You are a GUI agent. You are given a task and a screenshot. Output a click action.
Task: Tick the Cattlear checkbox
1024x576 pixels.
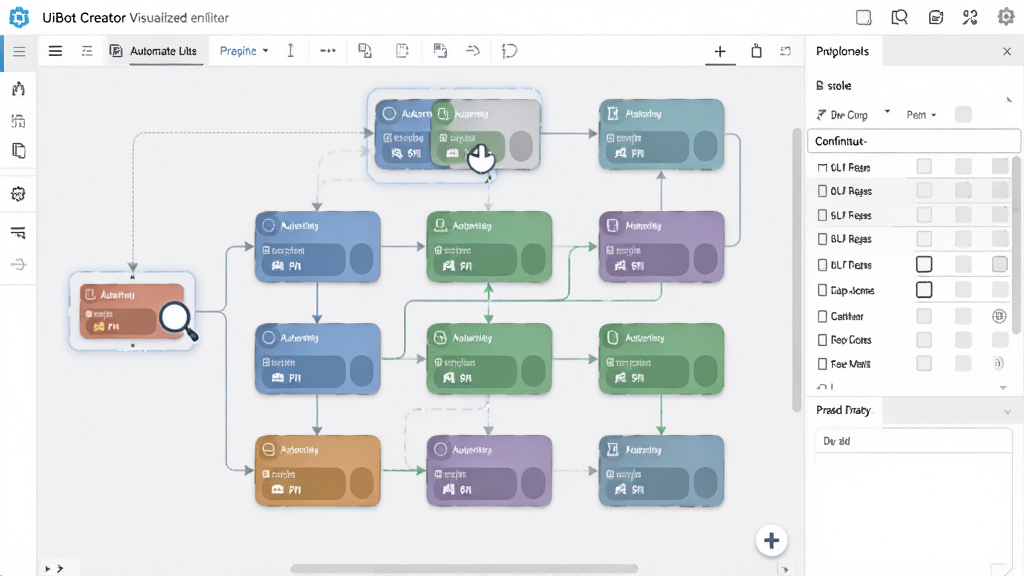[822, 316]
